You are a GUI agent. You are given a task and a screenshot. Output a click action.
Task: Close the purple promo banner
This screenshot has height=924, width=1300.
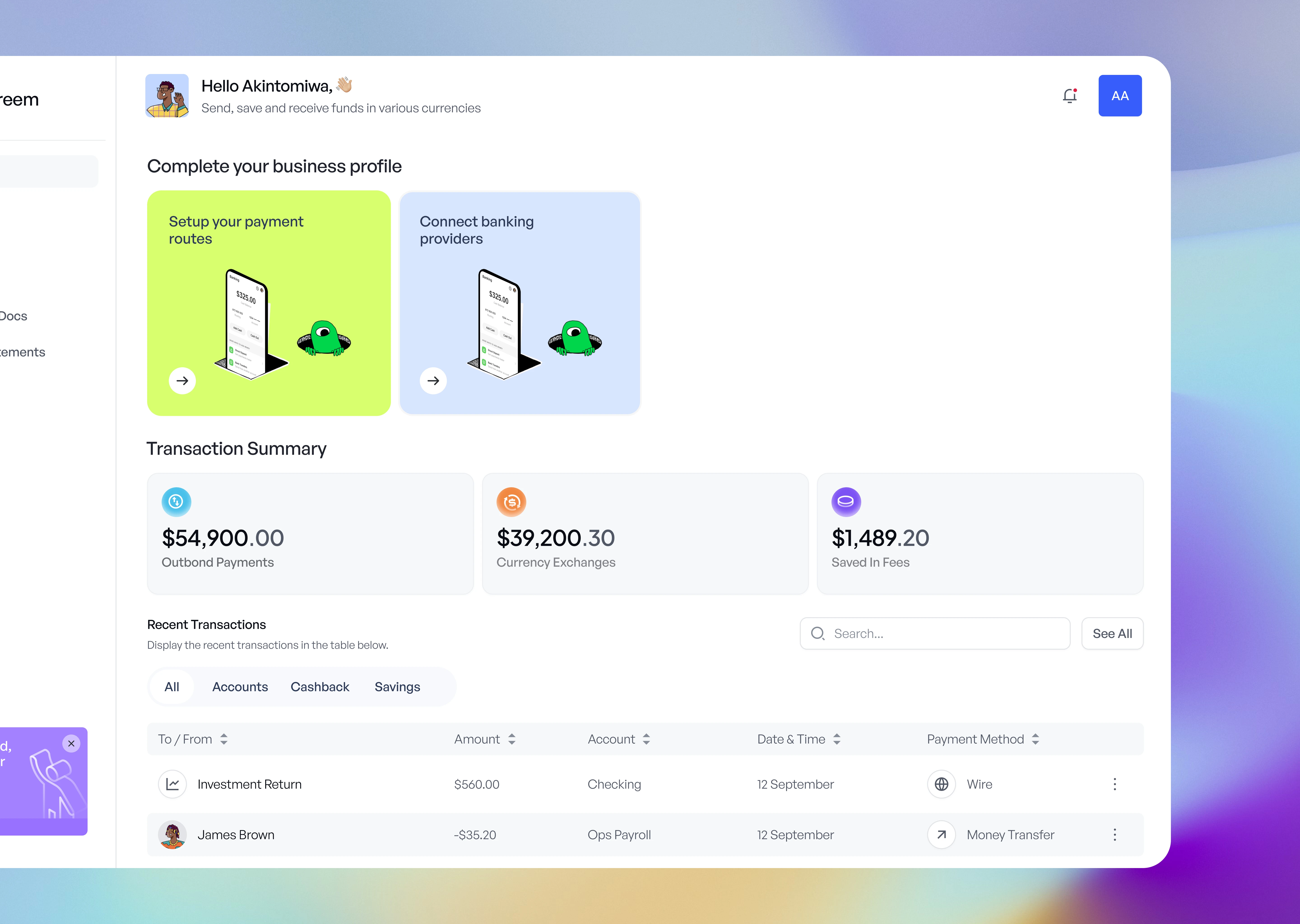point(71,744)
